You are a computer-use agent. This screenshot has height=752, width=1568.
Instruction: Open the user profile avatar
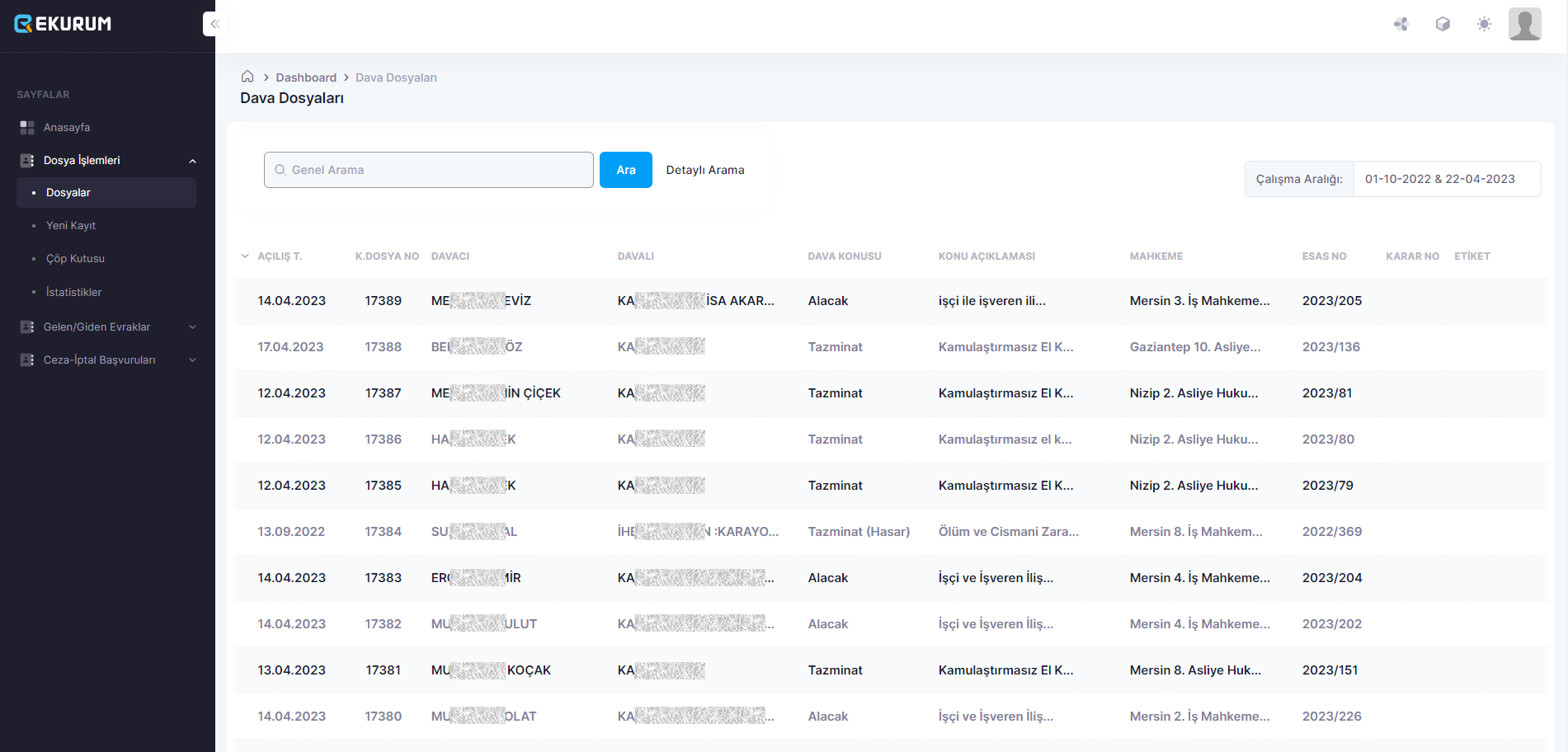(1524, 24)
